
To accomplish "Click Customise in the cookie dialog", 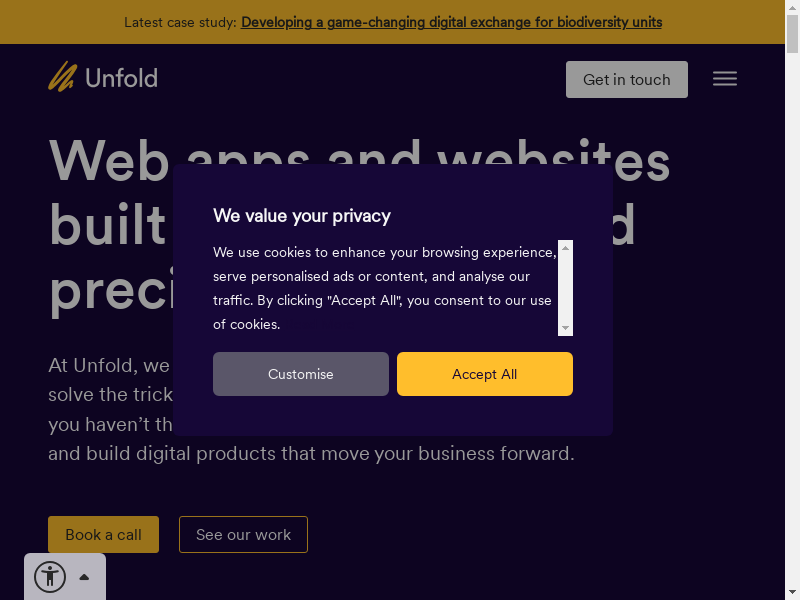I will (x=300, y=374).
